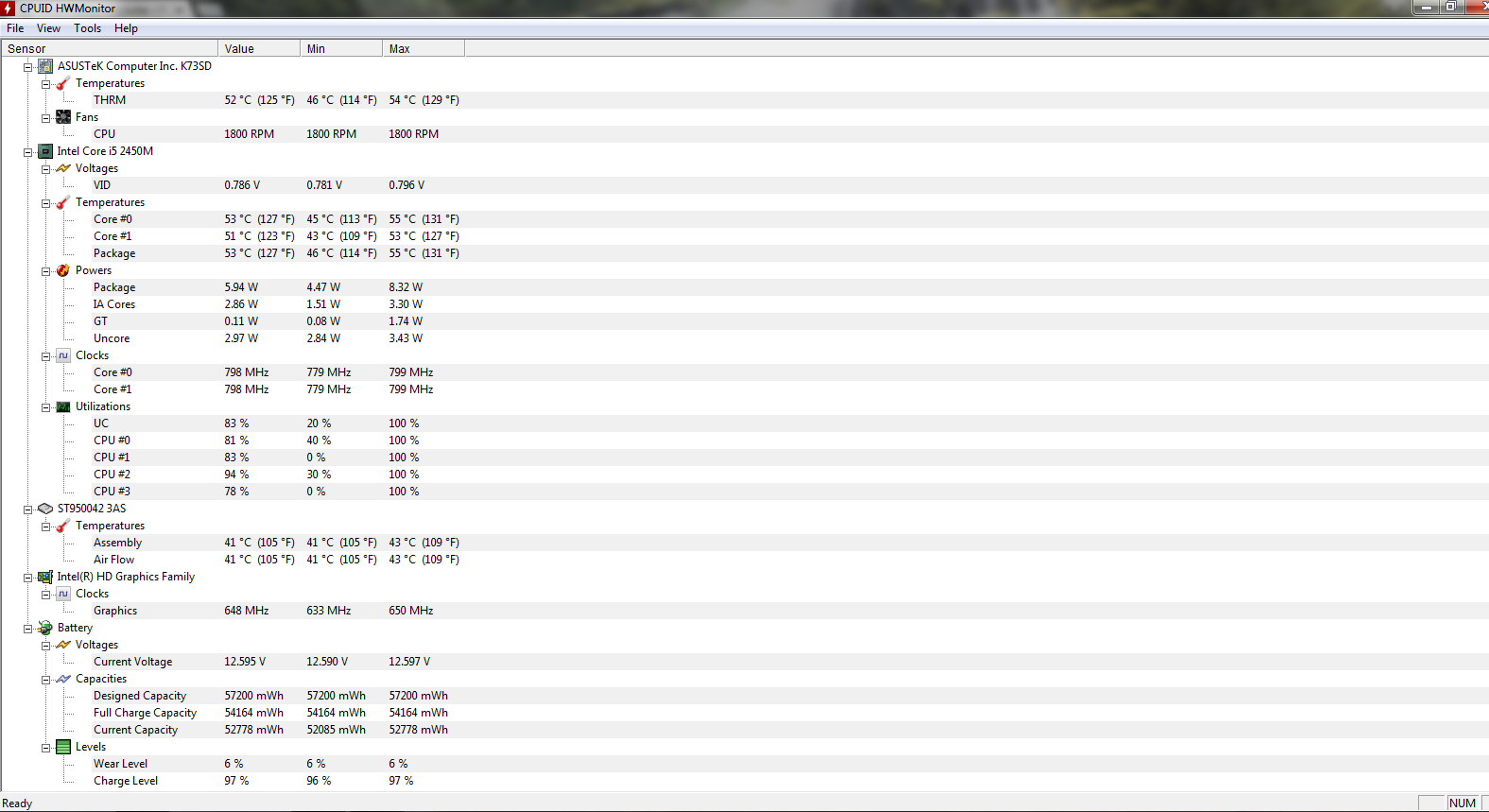Screen dimensions: 1489x812
Task: Select the Powers flame icon
Action: [x=63, y=270]
